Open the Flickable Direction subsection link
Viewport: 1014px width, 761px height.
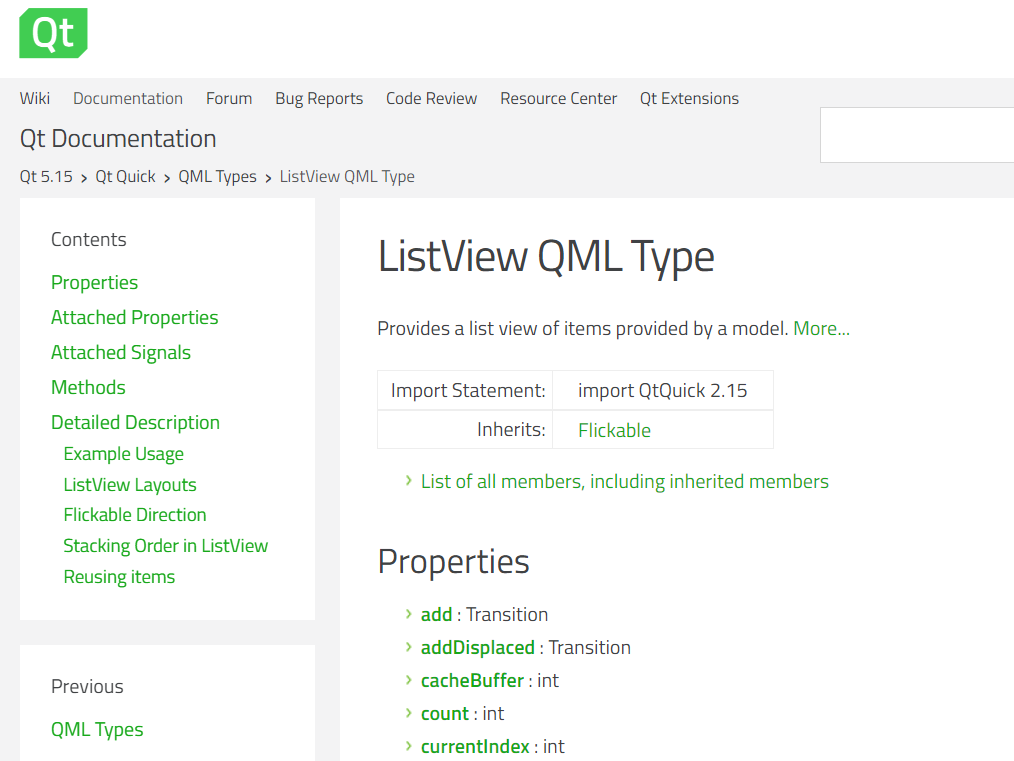(x=135, y=515)
